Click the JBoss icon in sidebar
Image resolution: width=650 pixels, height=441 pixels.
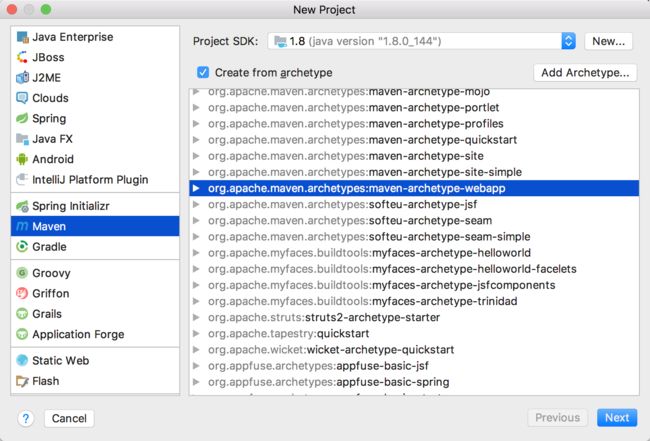coord(22,57)
